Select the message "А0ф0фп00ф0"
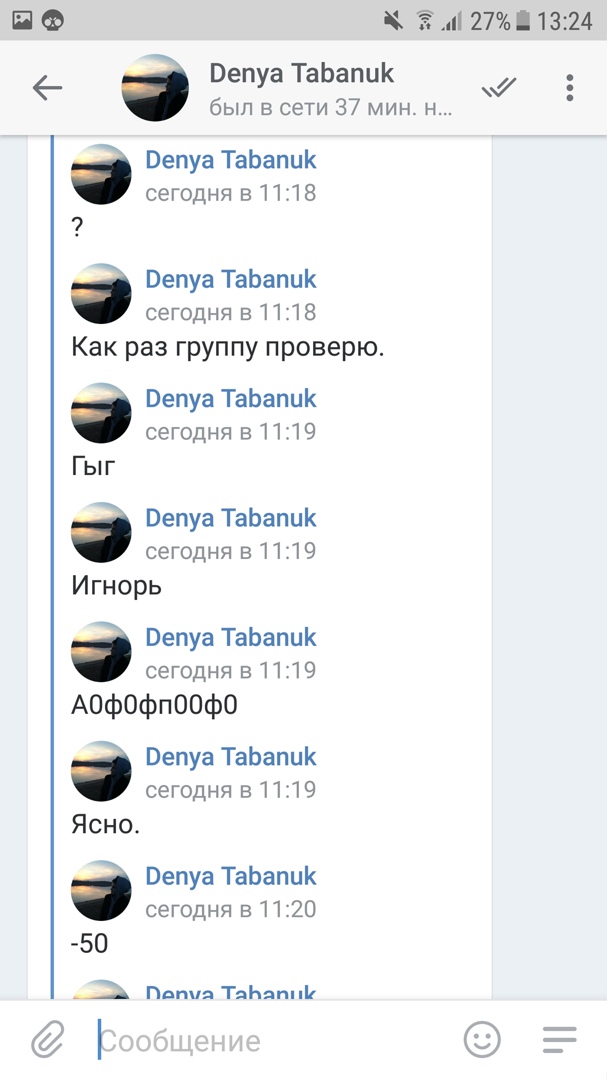Screen dimensions: 607x1080 (154, 706)
